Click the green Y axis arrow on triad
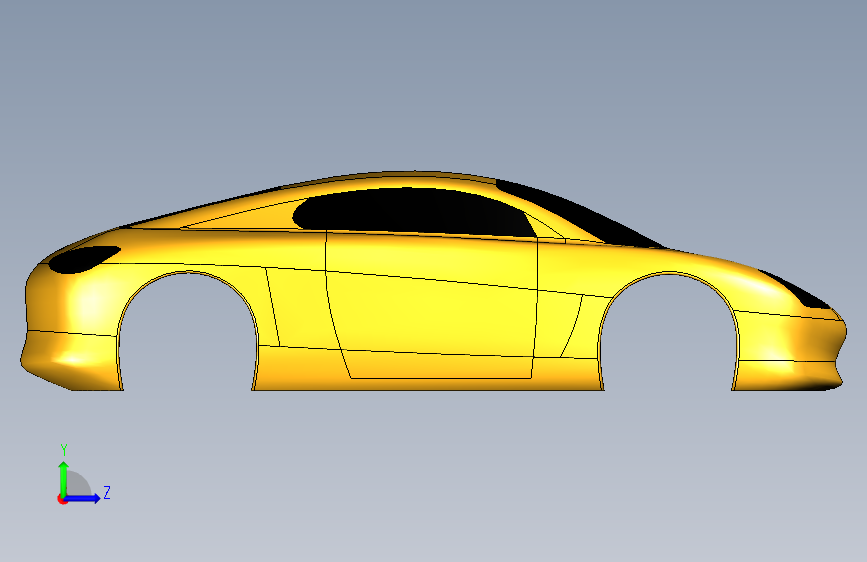The height and width of the screenshot is (562, 867). point(64,478)
